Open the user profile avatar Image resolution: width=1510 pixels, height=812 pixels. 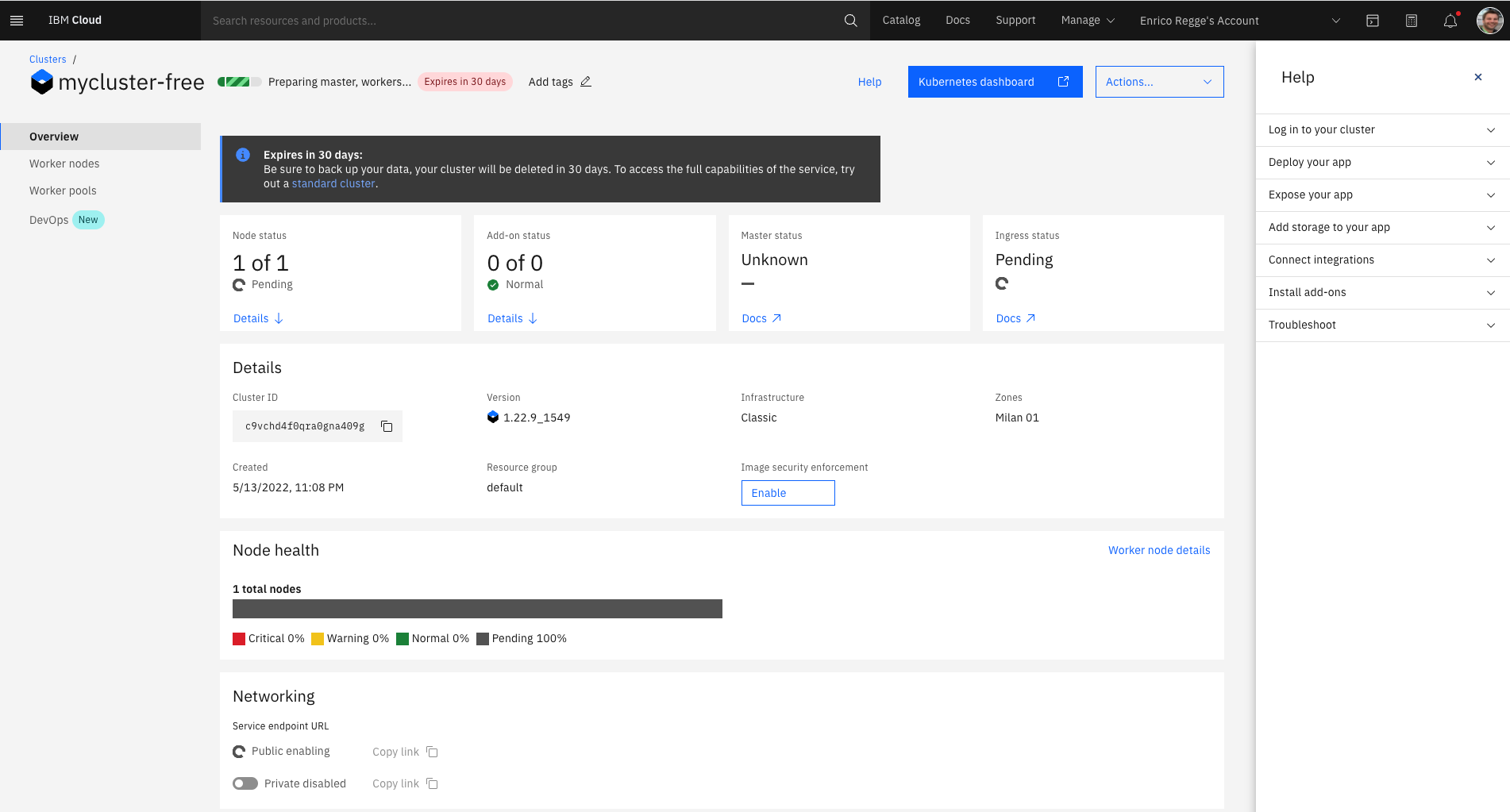[1489, 21]
